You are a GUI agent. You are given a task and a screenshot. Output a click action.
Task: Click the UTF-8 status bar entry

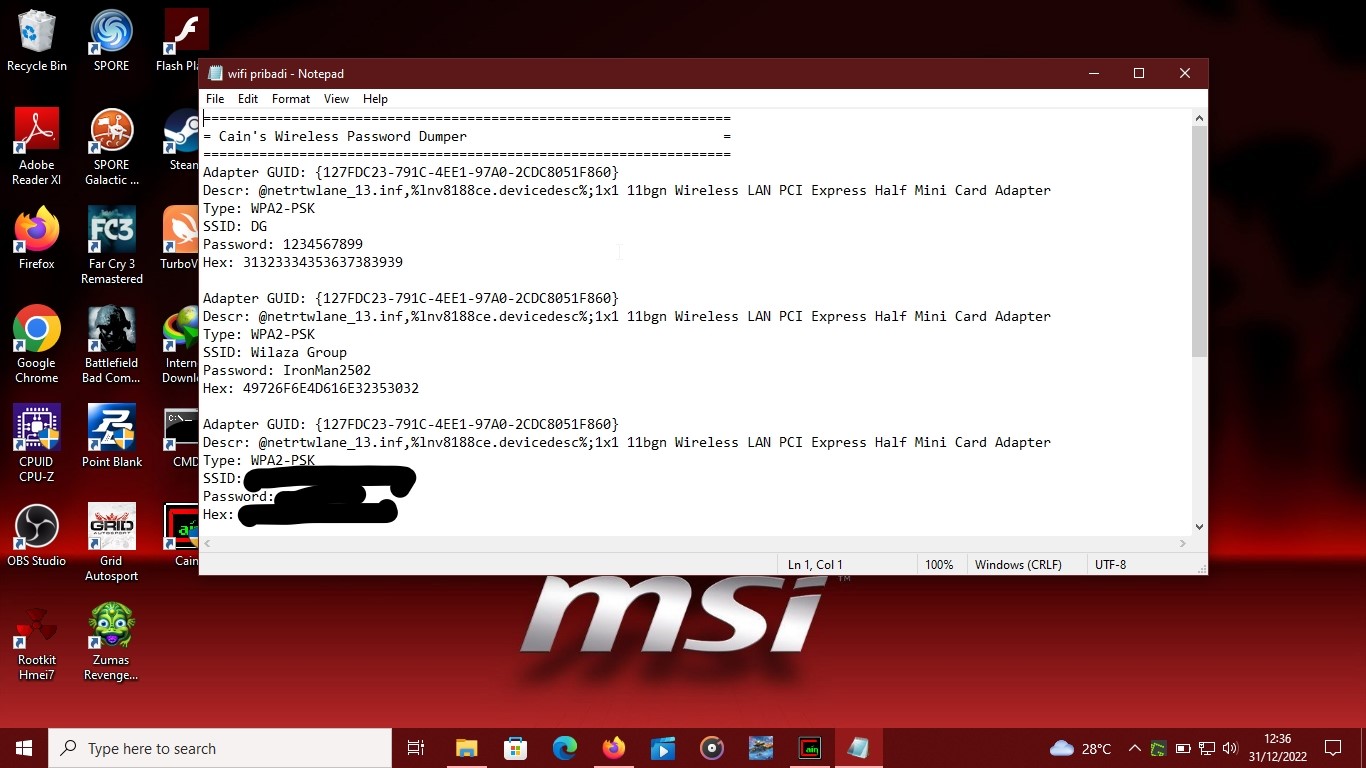click(x=1110, y=565)
